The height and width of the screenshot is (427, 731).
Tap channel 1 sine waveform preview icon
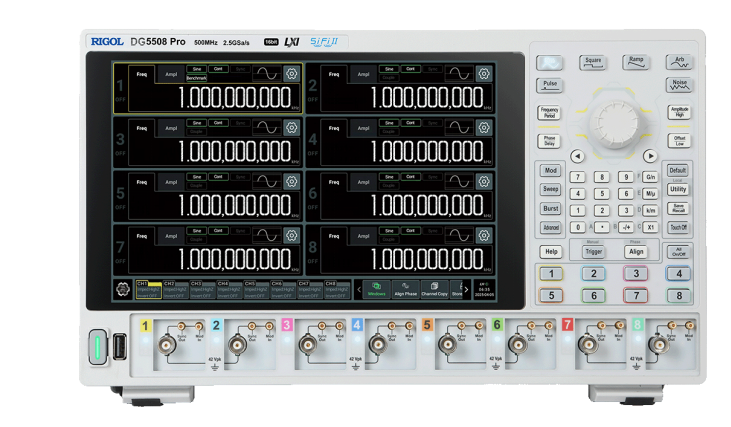pos(267,74)
